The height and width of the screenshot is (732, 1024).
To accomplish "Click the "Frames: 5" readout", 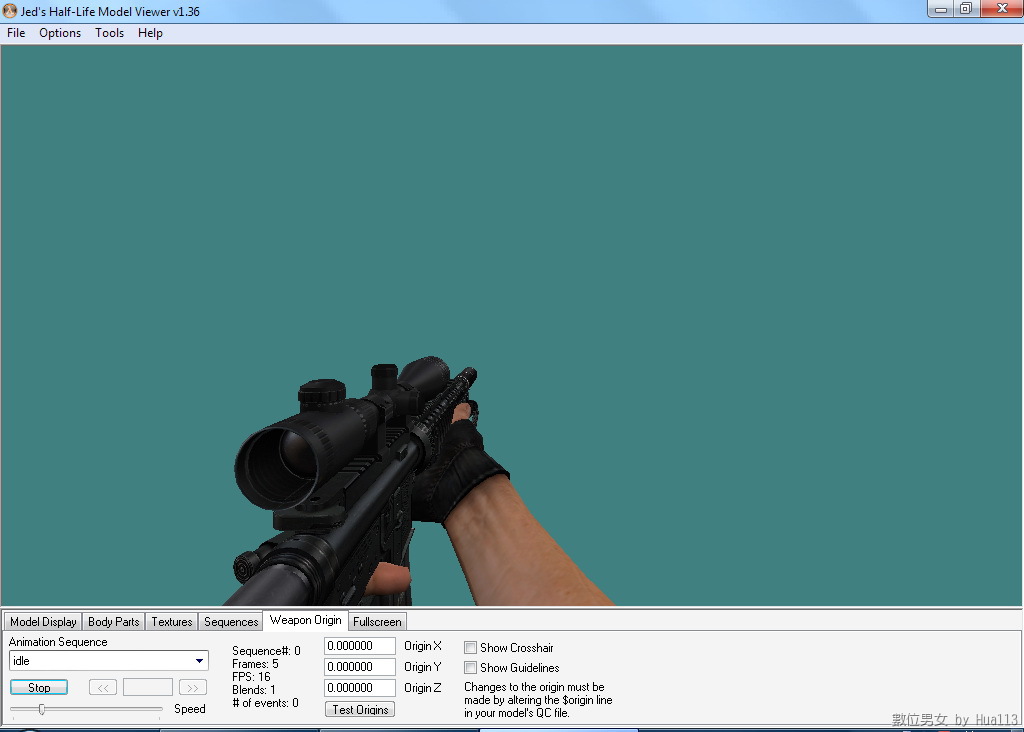I will point(255,664).
